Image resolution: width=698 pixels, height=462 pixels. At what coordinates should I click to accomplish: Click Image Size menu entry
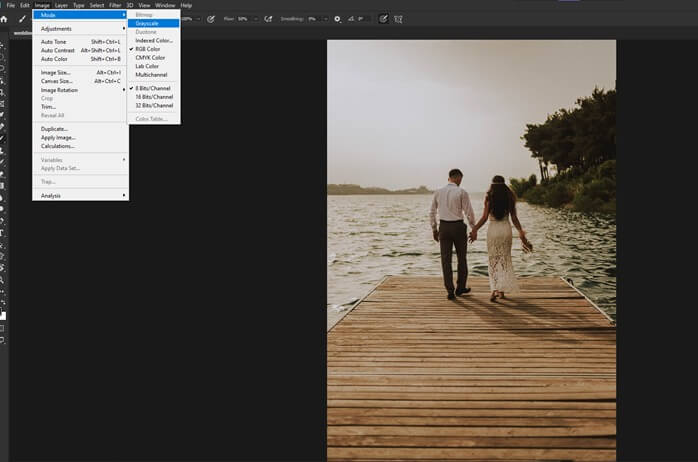coord(56,73)
